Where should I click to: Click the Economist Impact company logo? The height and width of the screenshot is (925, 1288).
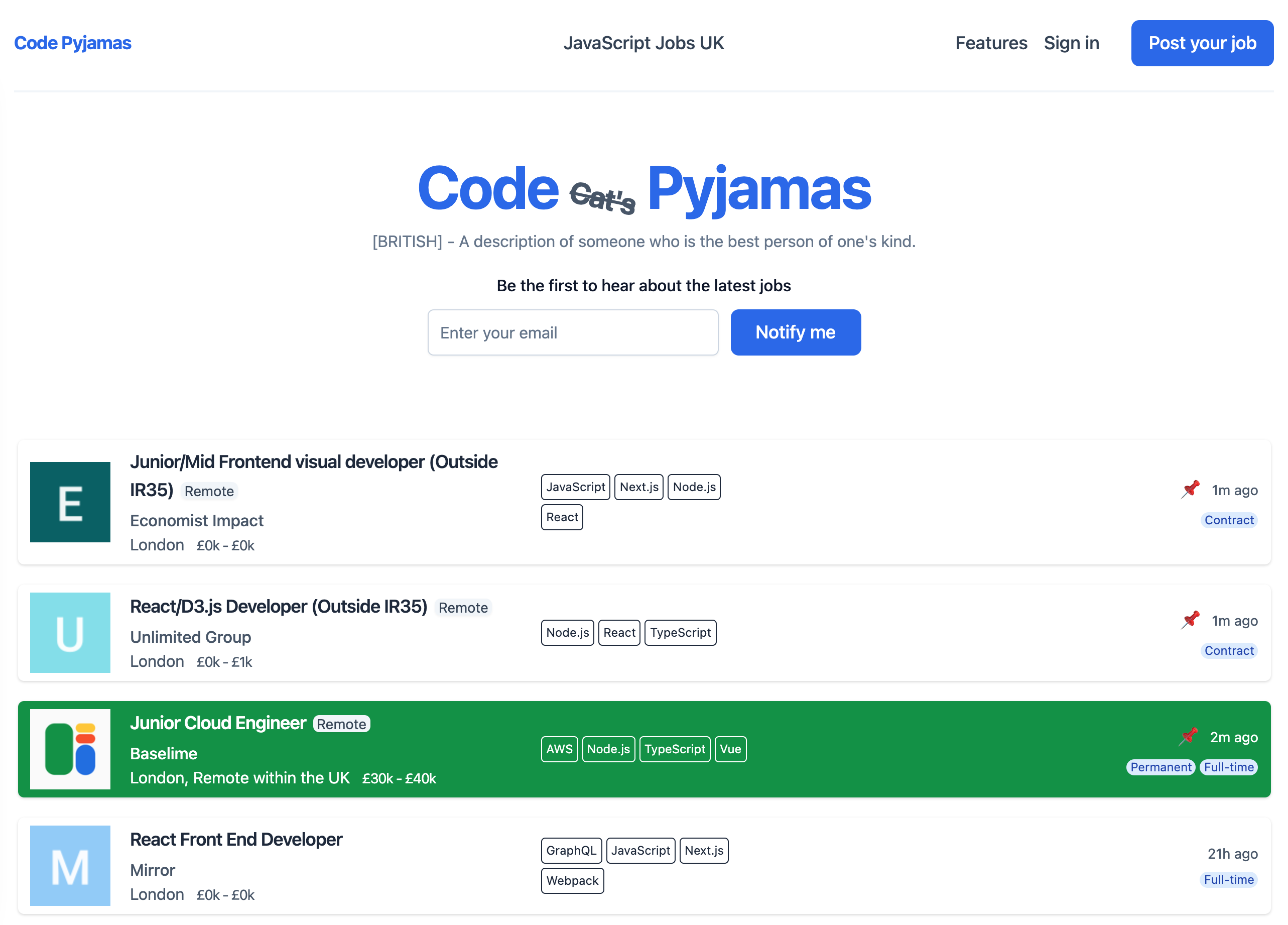pyautogui.click(x=70, y=502)
